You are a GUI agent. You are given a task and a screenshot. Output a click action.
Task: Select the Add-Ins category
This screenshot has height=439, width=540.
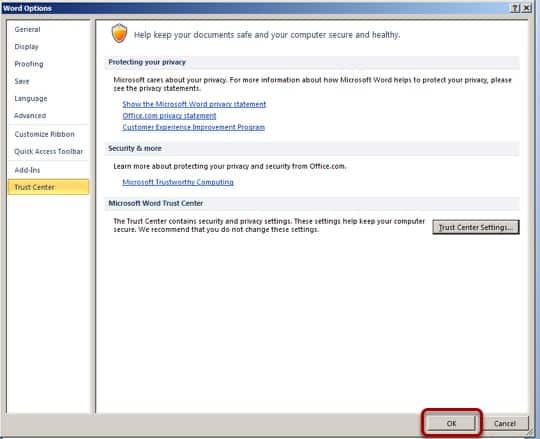tap(48, 170)
